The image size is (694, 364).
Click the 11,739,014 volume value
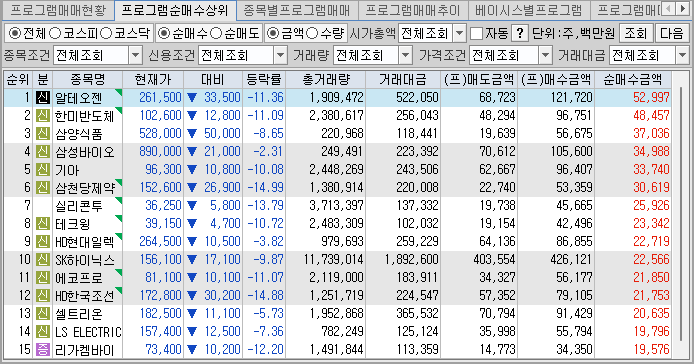(x=334, y=259)
